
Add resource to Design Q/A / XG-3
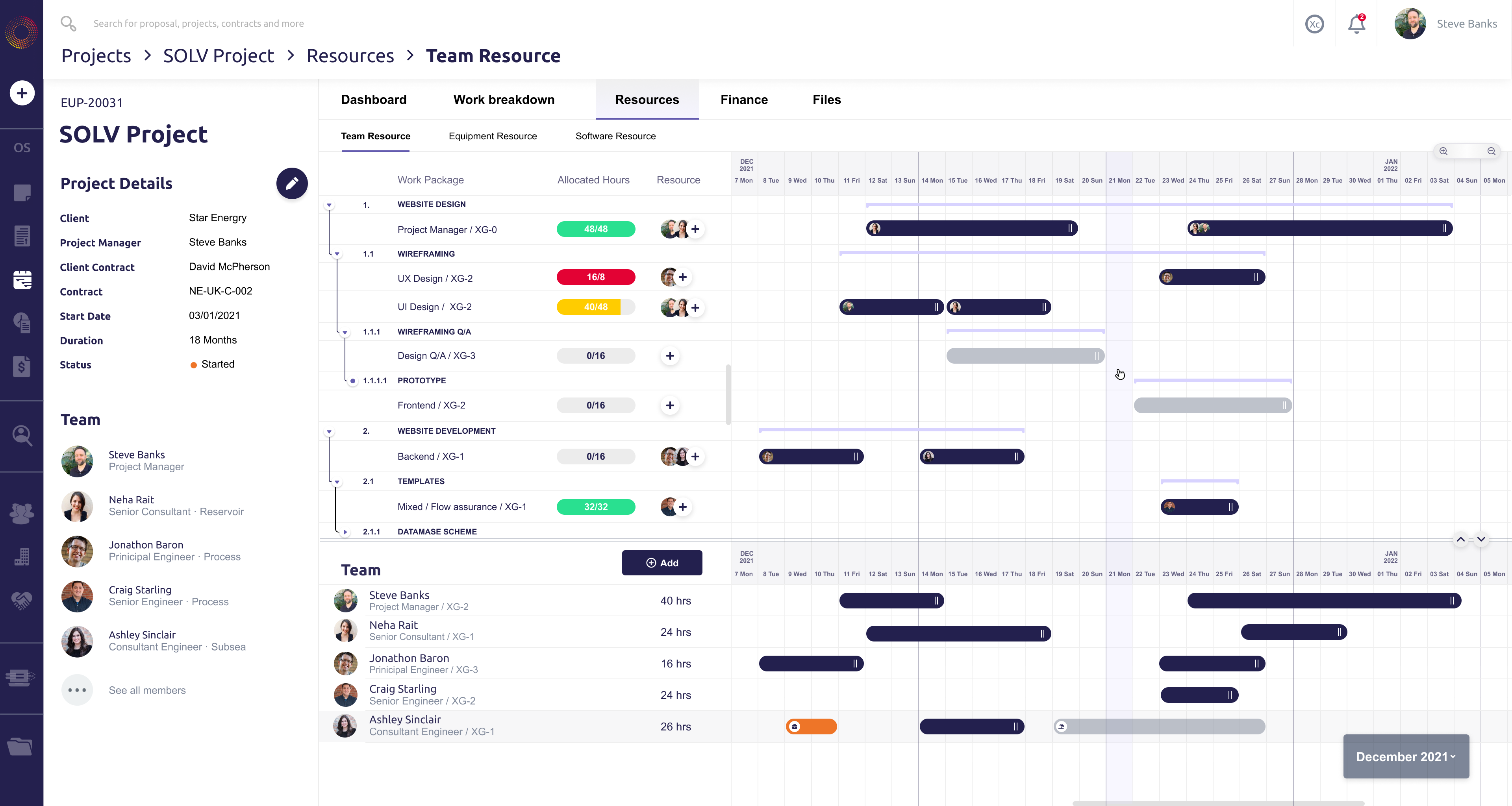click(x=670, y=355)
